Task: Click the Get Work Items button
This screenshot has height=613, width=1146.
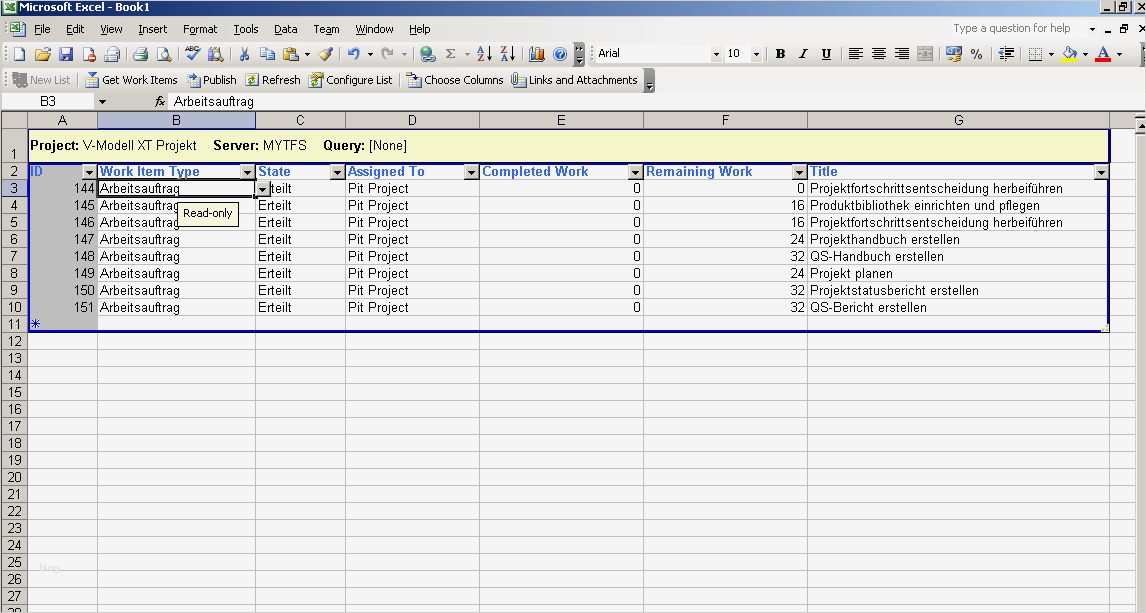Action: pos(131,80)
